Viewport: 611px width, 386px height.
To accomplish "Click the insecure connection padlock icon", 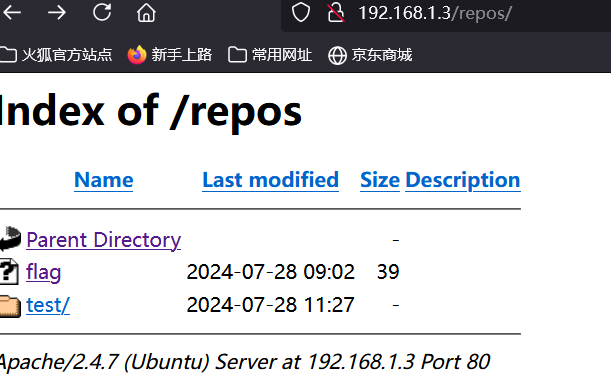I will coord(336,12).
